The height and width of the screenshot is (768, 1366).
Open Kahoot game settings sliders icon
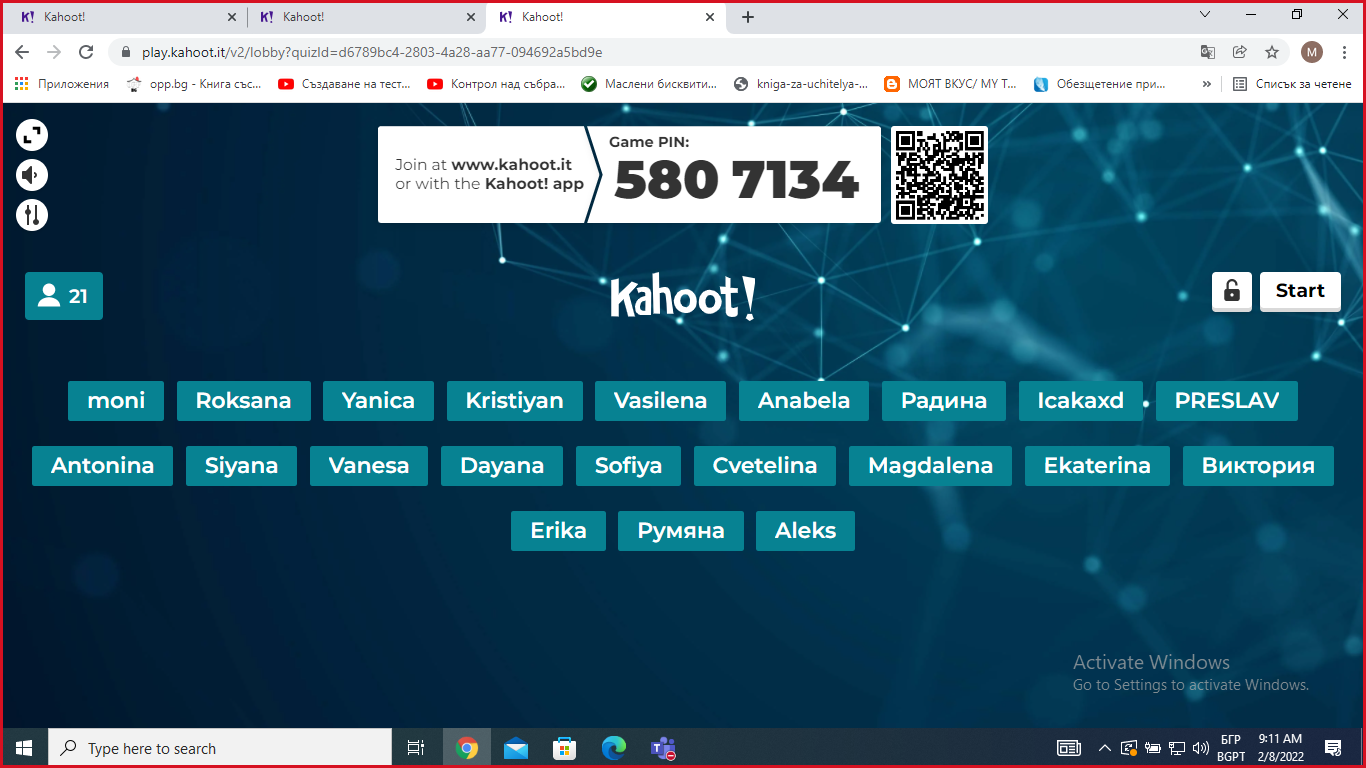pos(32,215)
